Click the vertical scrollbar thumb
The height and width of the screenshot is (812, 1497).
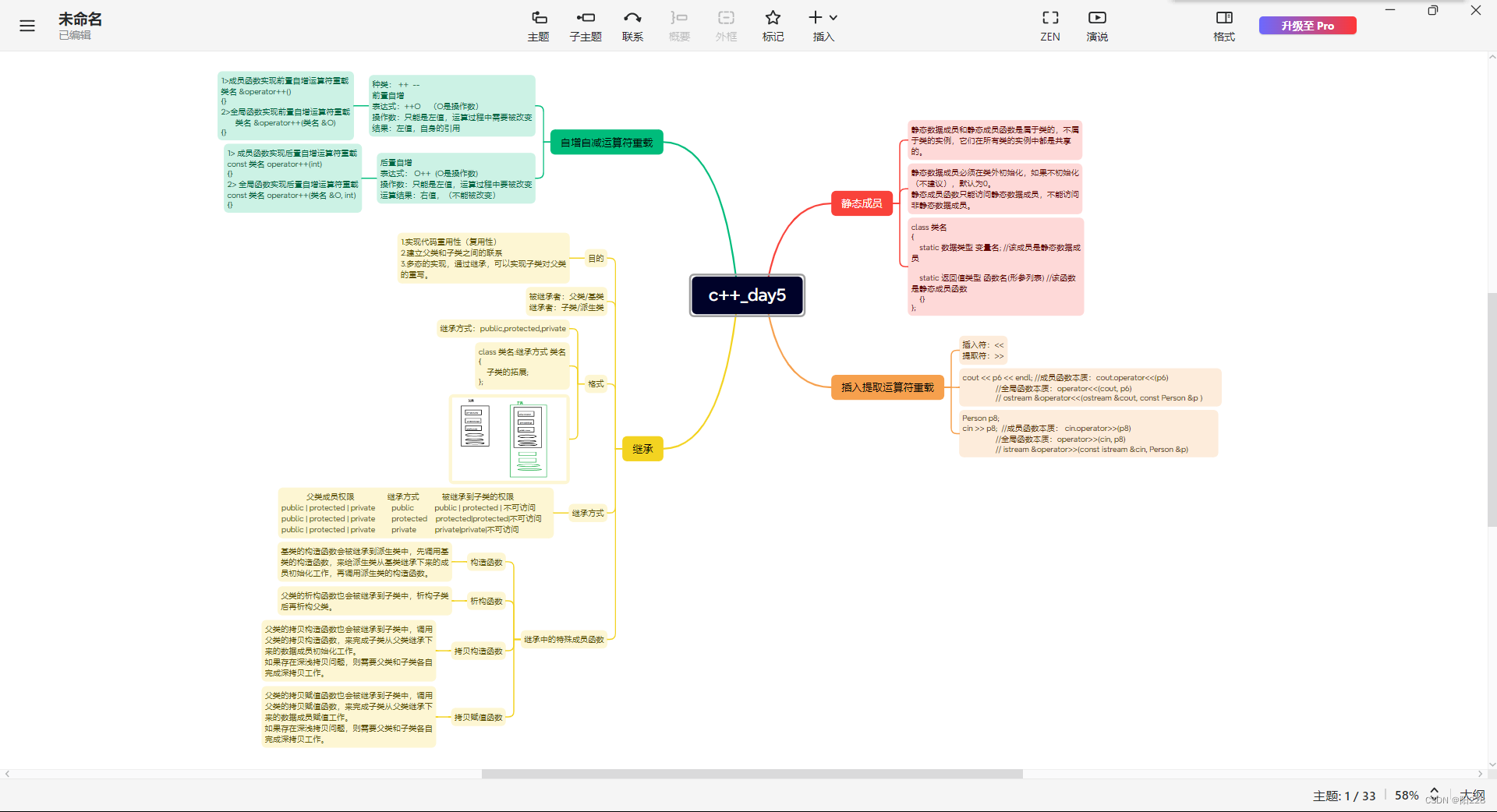1492,409
